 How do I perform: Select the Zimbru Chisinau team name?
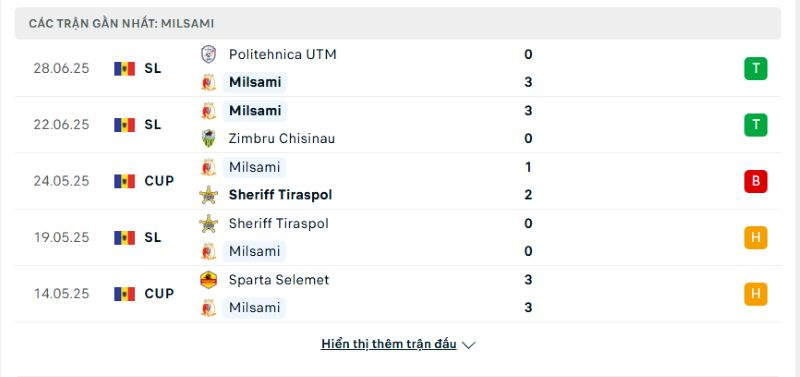[x=282, y=139]
